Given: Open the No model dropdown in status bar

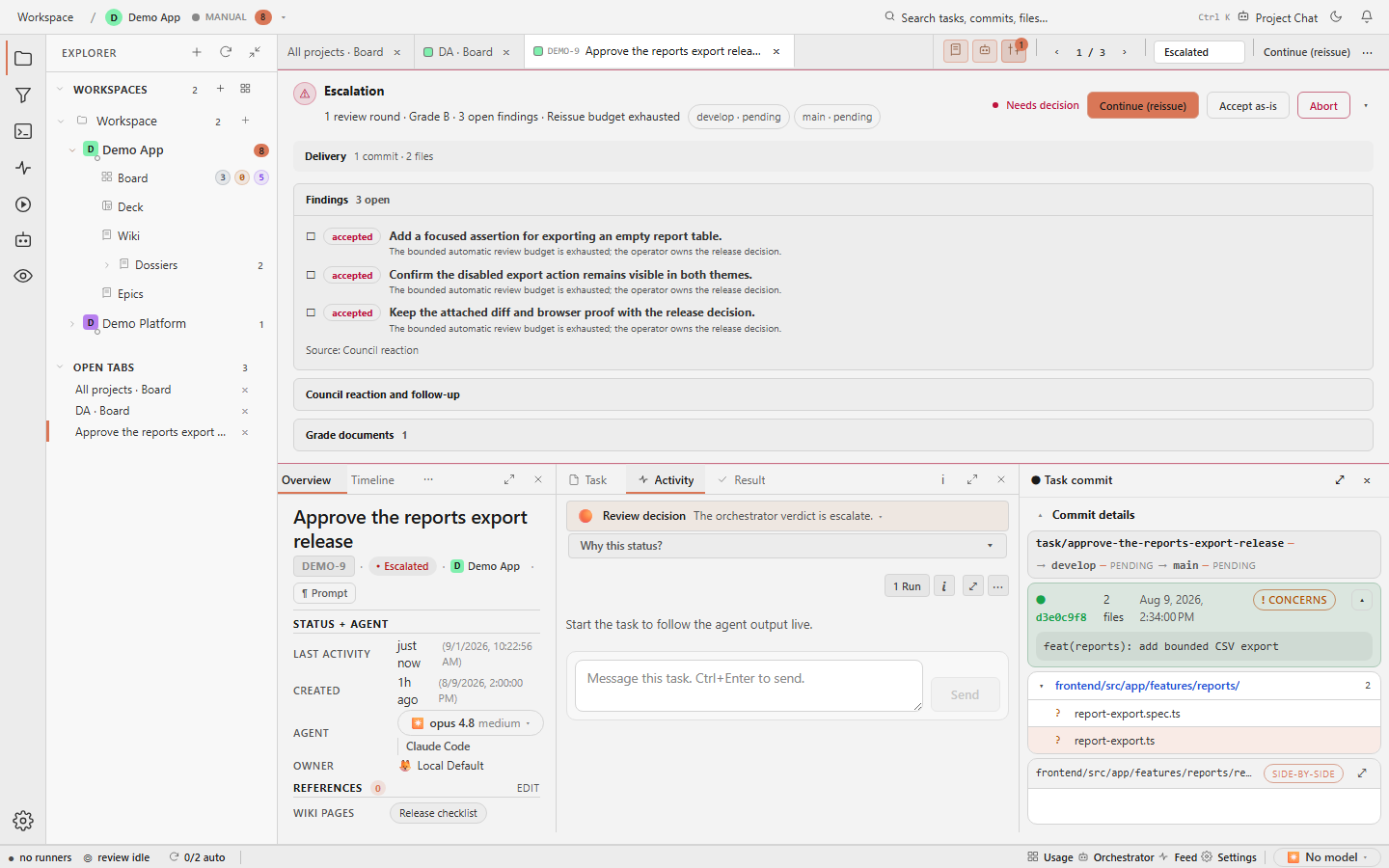Looking at the screenshot, I should coord(1329,856).
